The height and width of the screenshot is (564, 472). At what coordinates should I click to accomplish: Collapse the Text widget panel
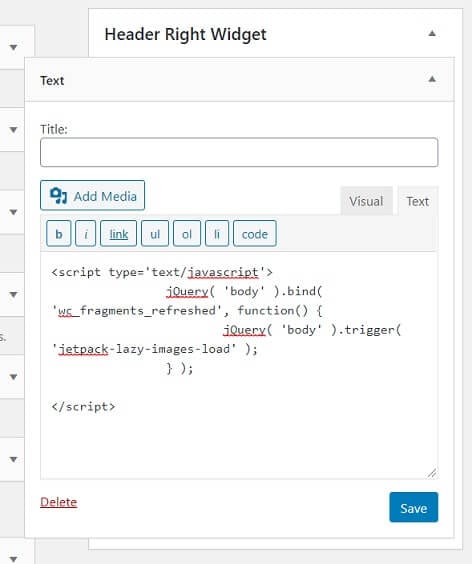pos(432,79)
